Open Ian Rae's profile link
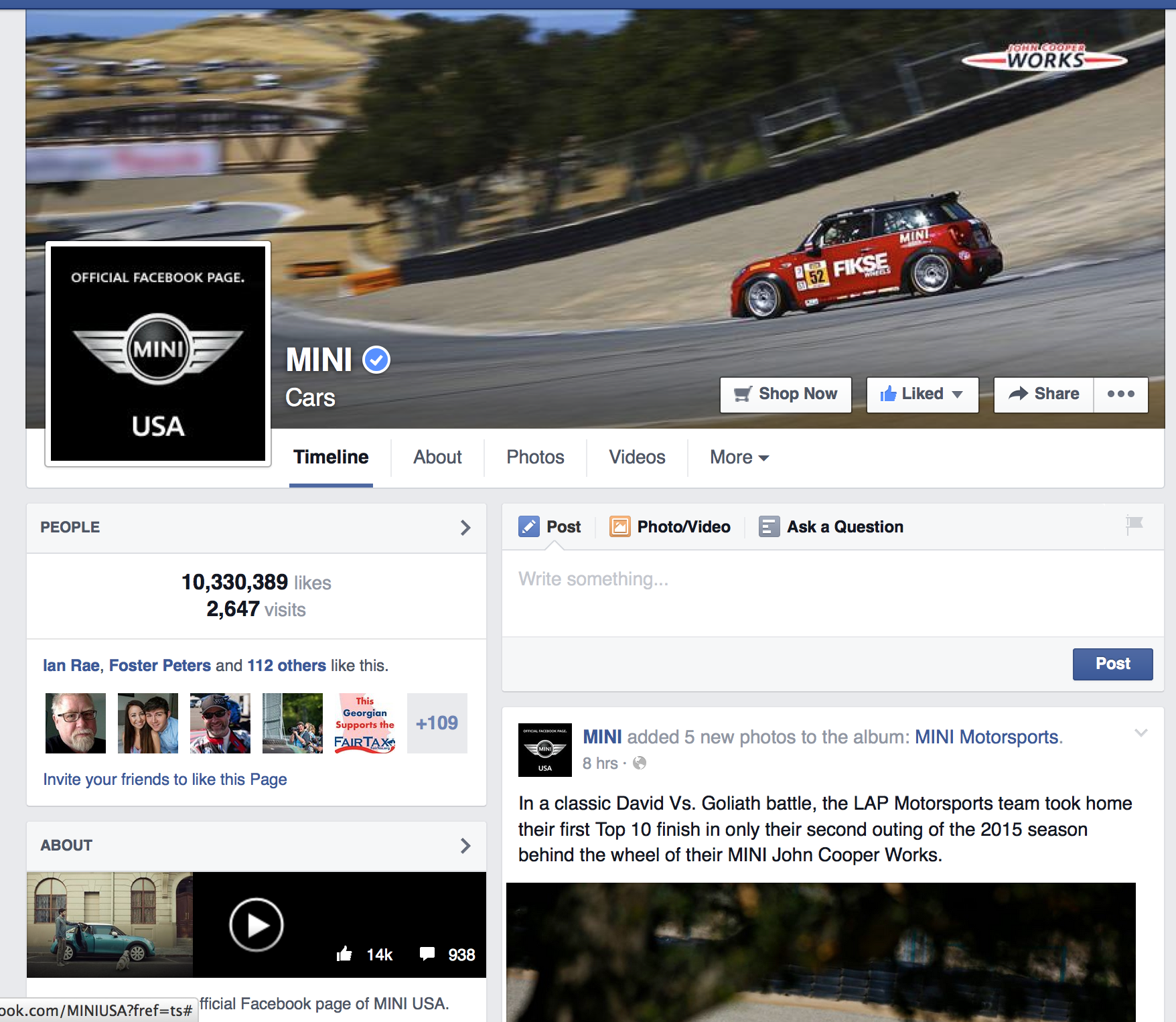This screenshot has width=1176, height=1022. 71,666
